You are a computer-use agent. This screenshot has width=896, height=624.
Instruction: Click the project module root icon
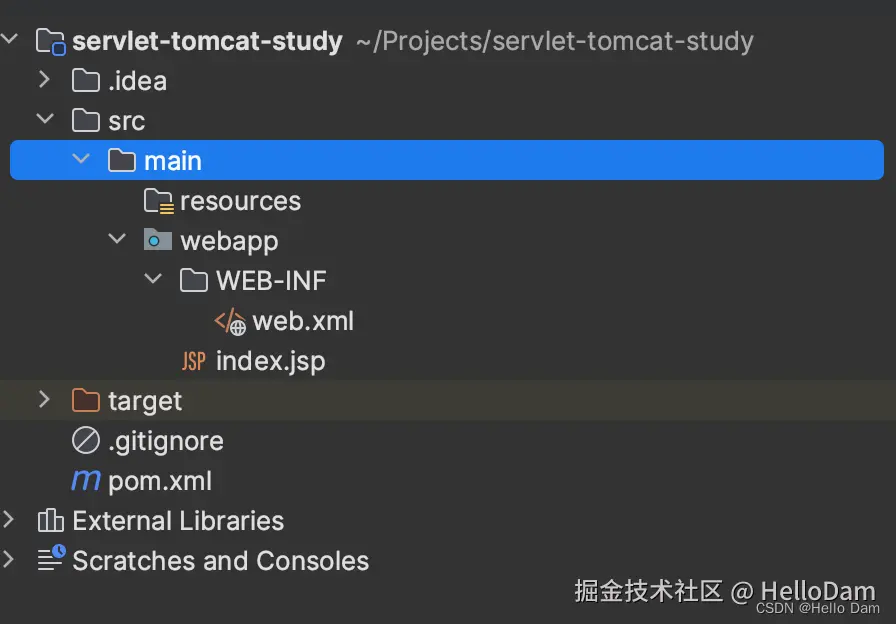(x=50, y=41)
